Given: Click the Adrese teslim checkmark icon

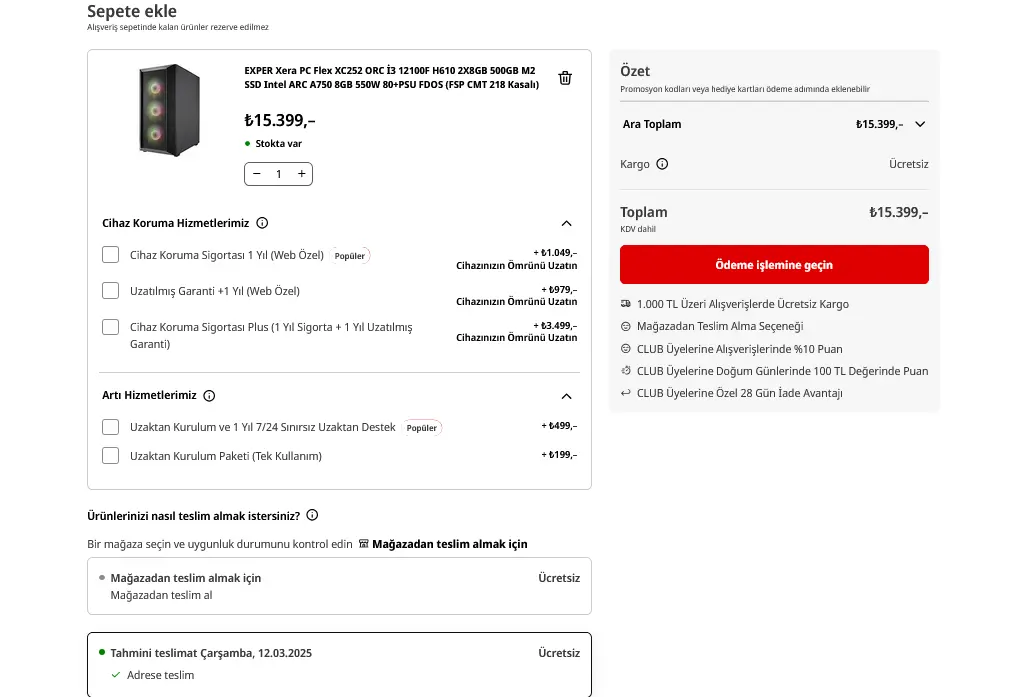Looking at the screenshot, I should point(116,675).
